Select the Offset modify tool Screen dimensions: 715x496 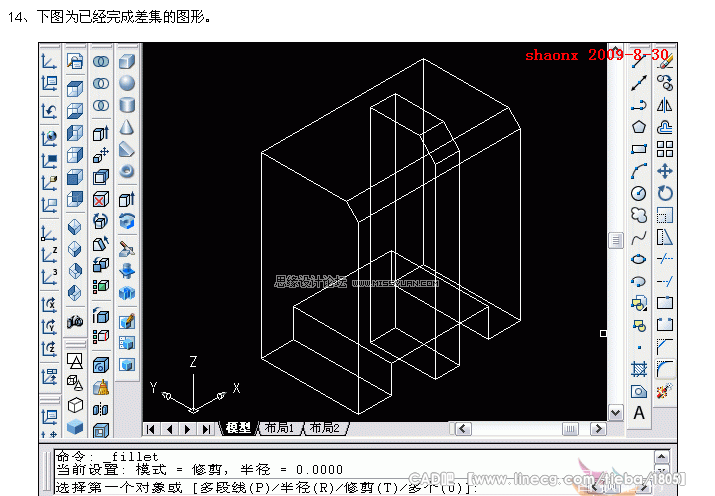pos(665,127)
